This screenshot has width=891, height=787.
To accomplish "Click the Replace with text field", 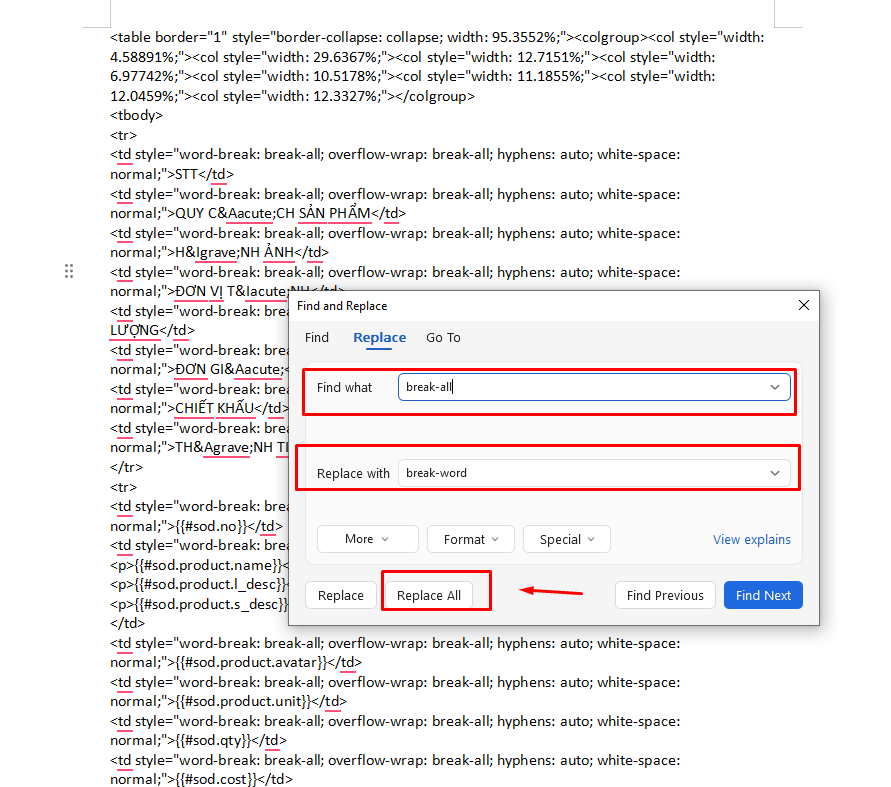I will (580, 473).
